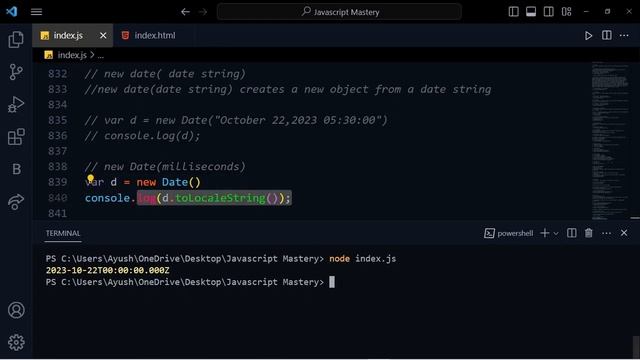
Task: Click the commented October date line 835
Action: 236,120
